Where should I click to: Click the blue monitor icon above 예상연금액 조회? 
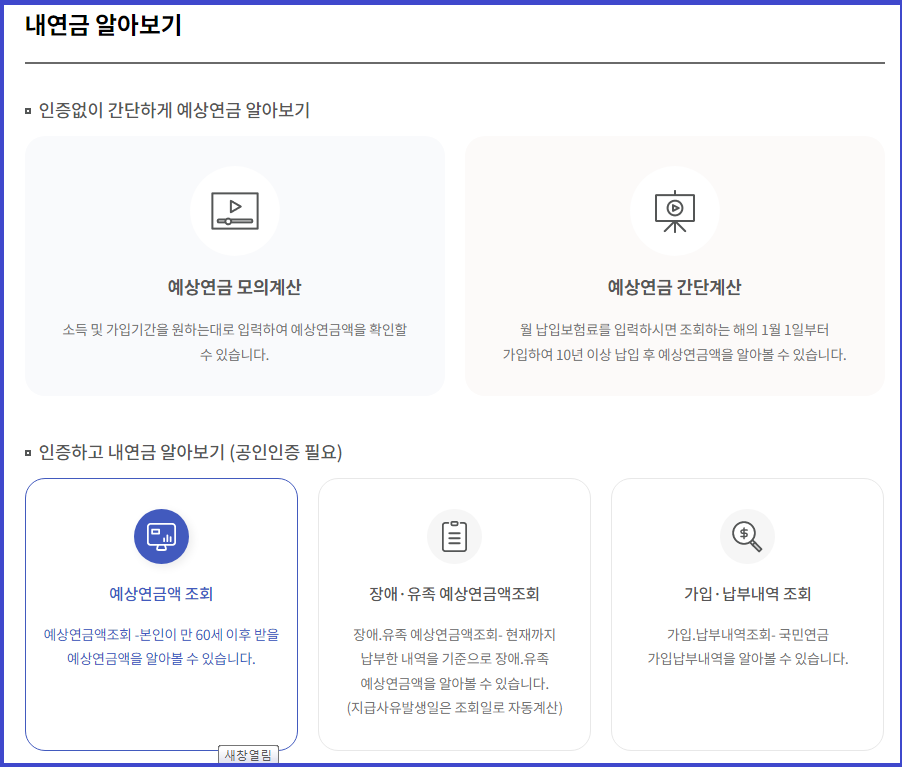coord(162,536)
